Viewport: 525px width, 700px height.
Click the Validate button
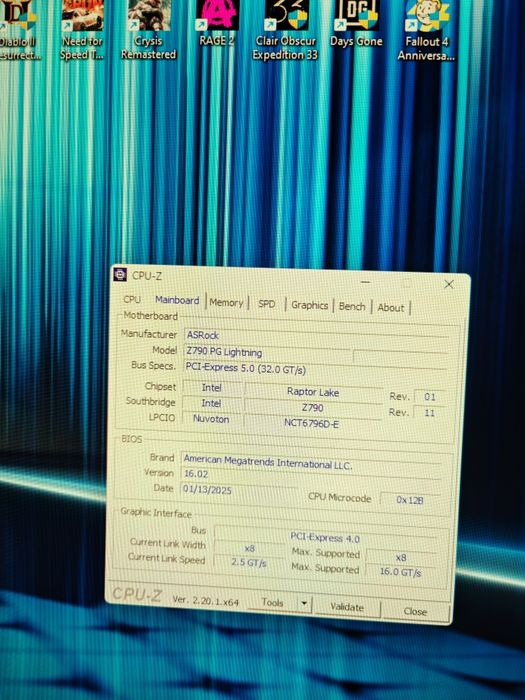coord(347,607)
